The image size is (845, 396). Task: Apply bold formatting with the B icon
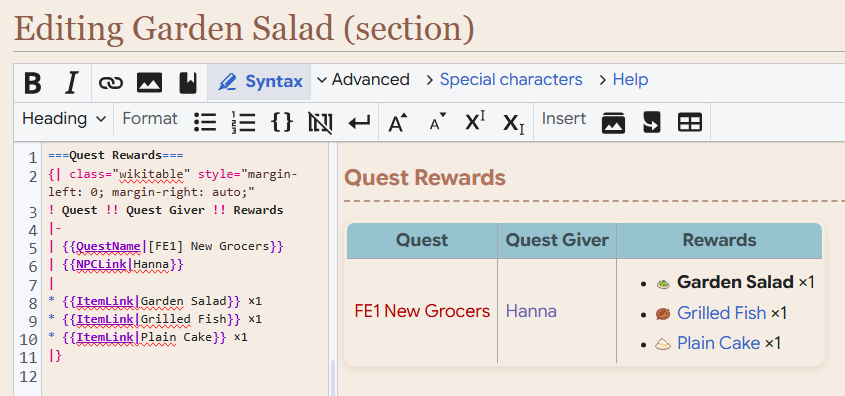tap(33, 82)
